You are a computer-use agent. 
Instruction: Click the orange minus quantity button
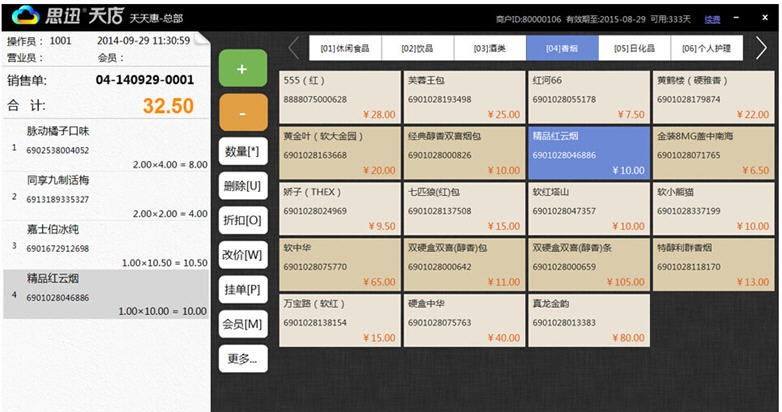[x=243, y=113]
